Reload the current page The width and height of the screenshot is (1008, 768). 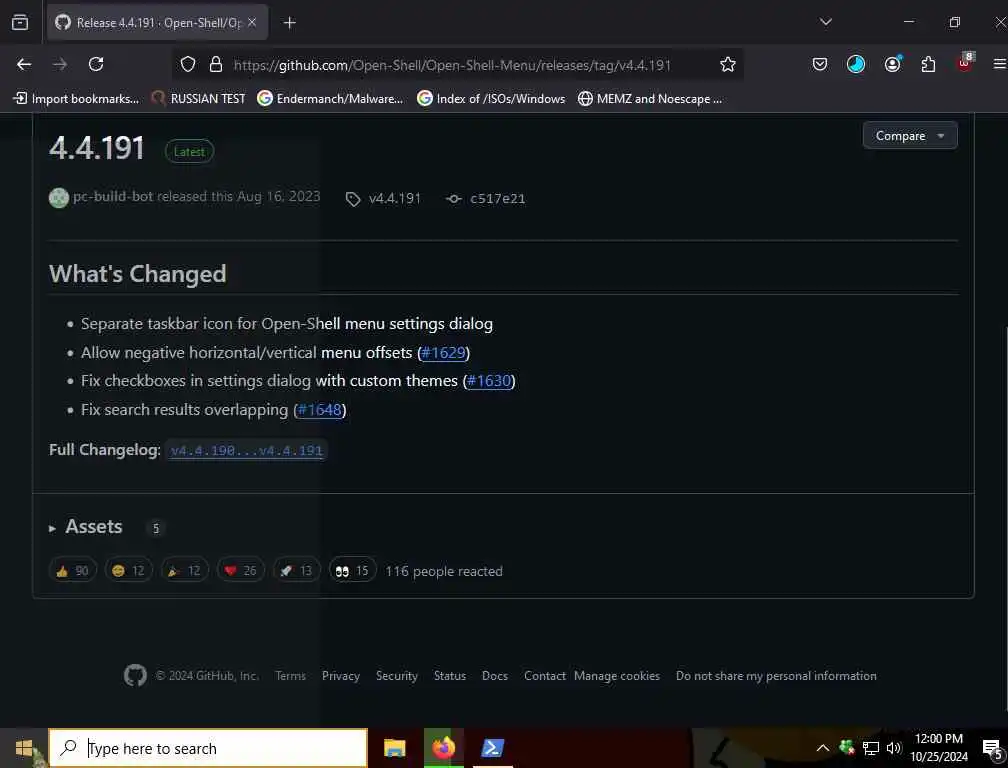pyautogui.click(x=96, y=64)
